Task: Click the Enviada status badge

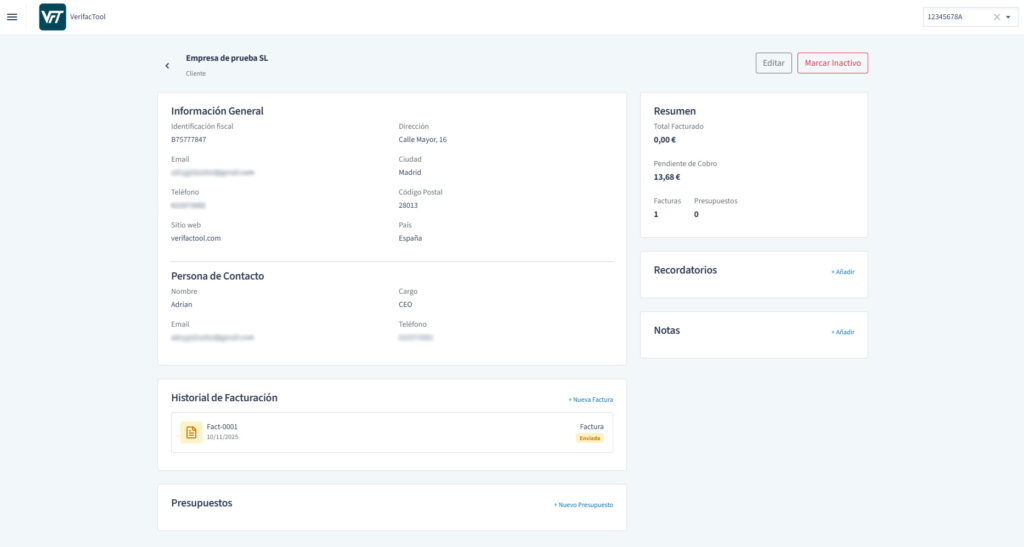Action: coord(590,438)
